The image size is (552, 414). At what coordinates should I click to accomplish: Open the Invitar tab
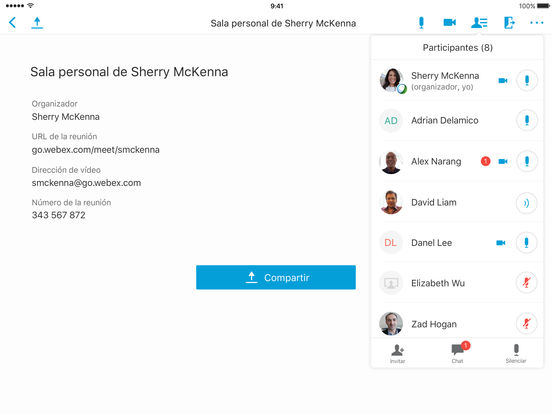(397, 353)
